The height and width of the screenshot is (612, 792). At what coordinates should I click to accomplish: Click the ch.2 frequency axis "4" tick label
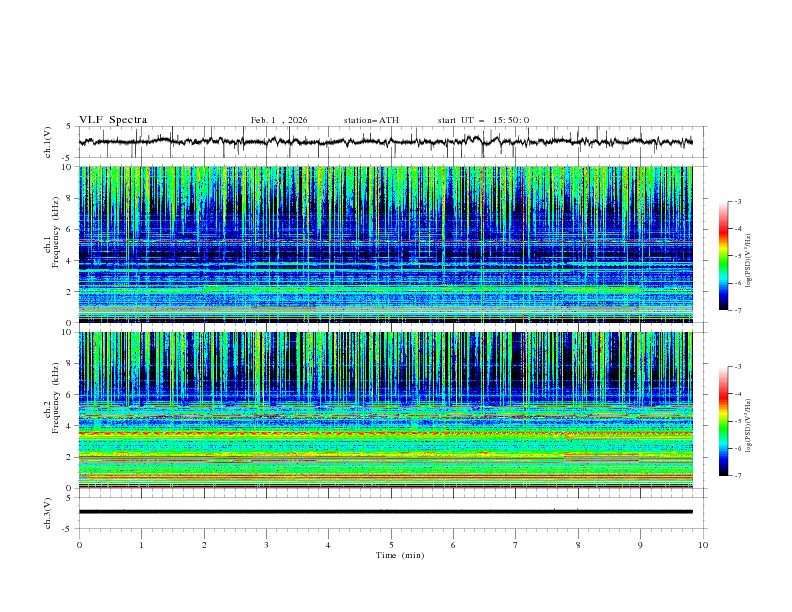71,426
